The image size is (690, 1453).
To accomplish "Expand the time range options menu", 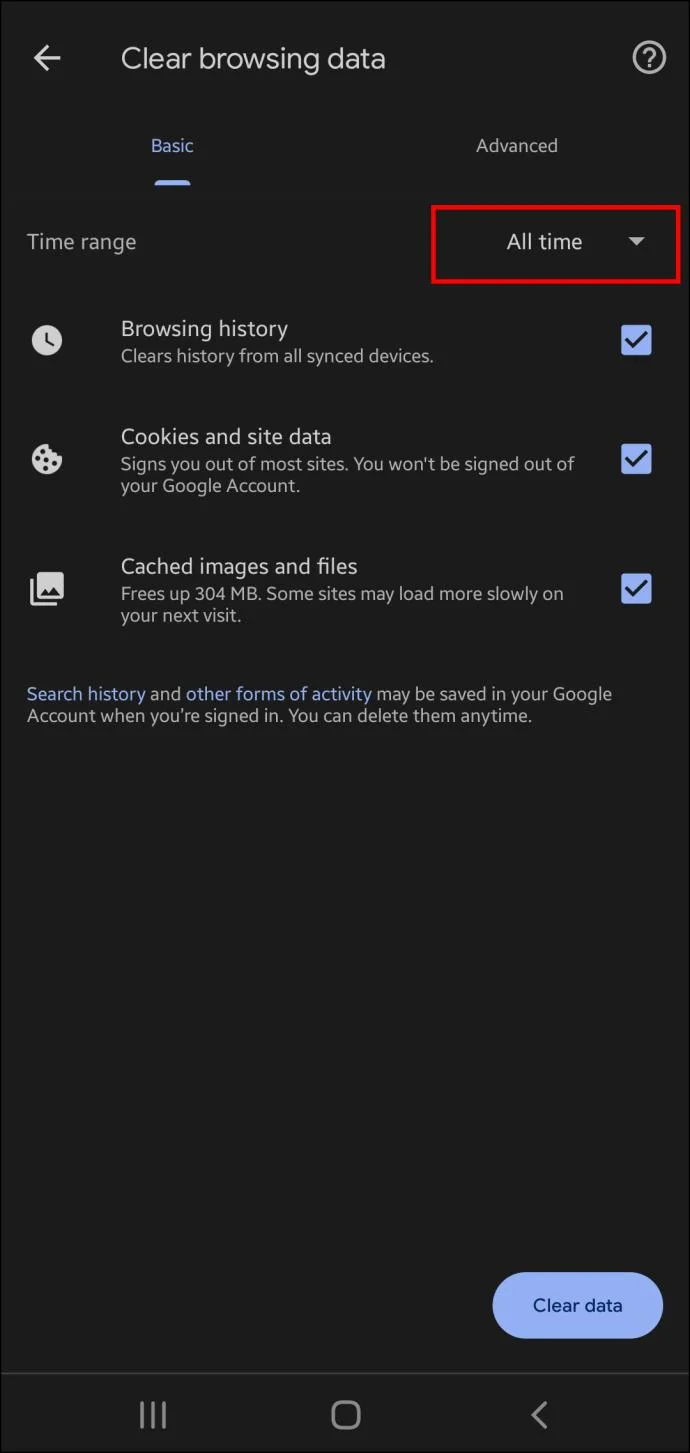I will [x=555, y=243].
